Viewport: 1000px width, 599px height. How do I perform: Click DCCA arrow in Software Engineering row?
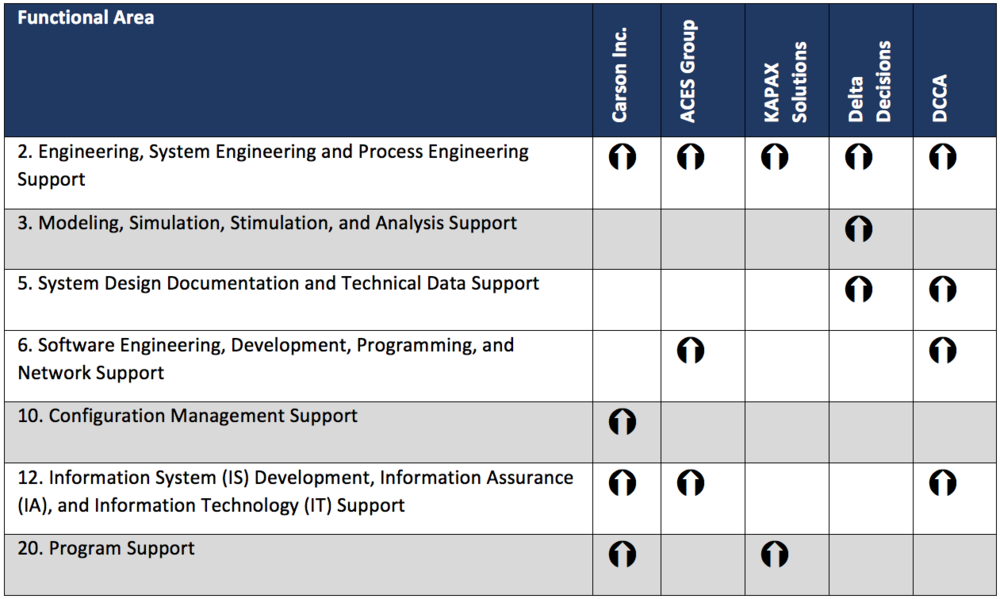943,350
